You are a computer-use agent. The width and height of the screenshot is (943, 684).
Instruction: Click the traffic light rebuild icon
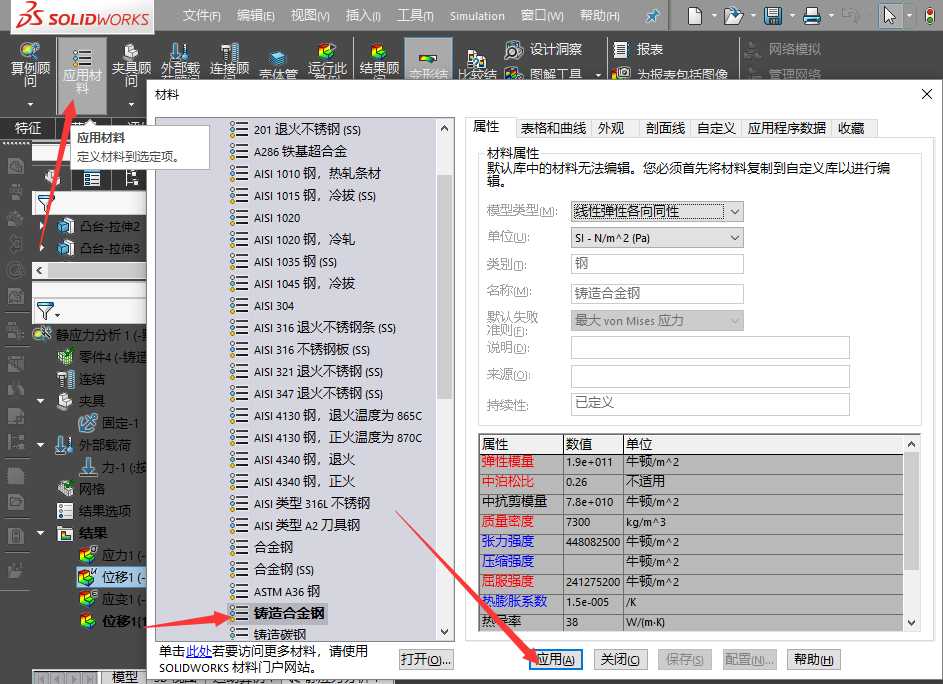[x=930, y=16]
